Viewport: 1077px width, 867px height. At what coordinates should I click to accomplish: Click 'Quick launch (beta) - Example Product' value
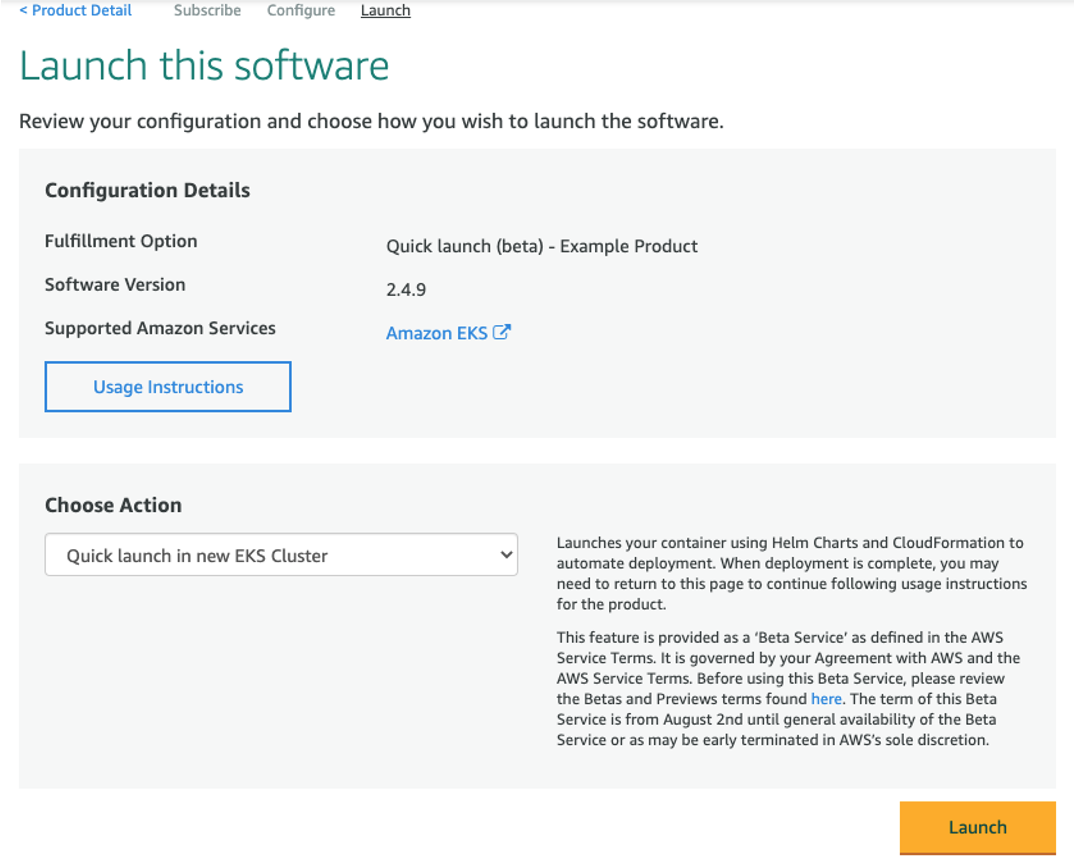coord(542,246)
